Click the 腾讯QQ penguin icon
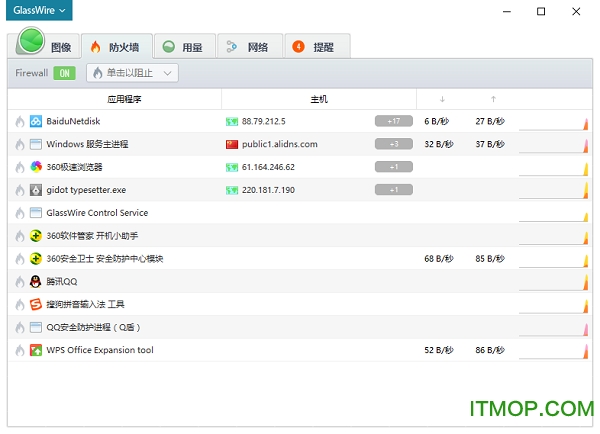This screenshot has width=600, height=434. [x=36, y=282]
